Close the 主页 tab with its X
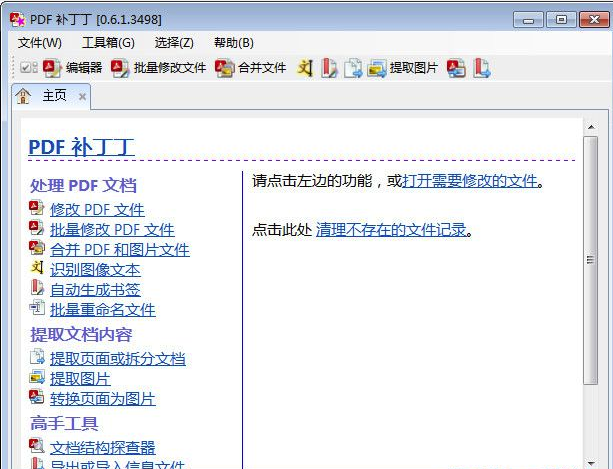The height and width of the screenshot is (469, 613). click(82, 97)
